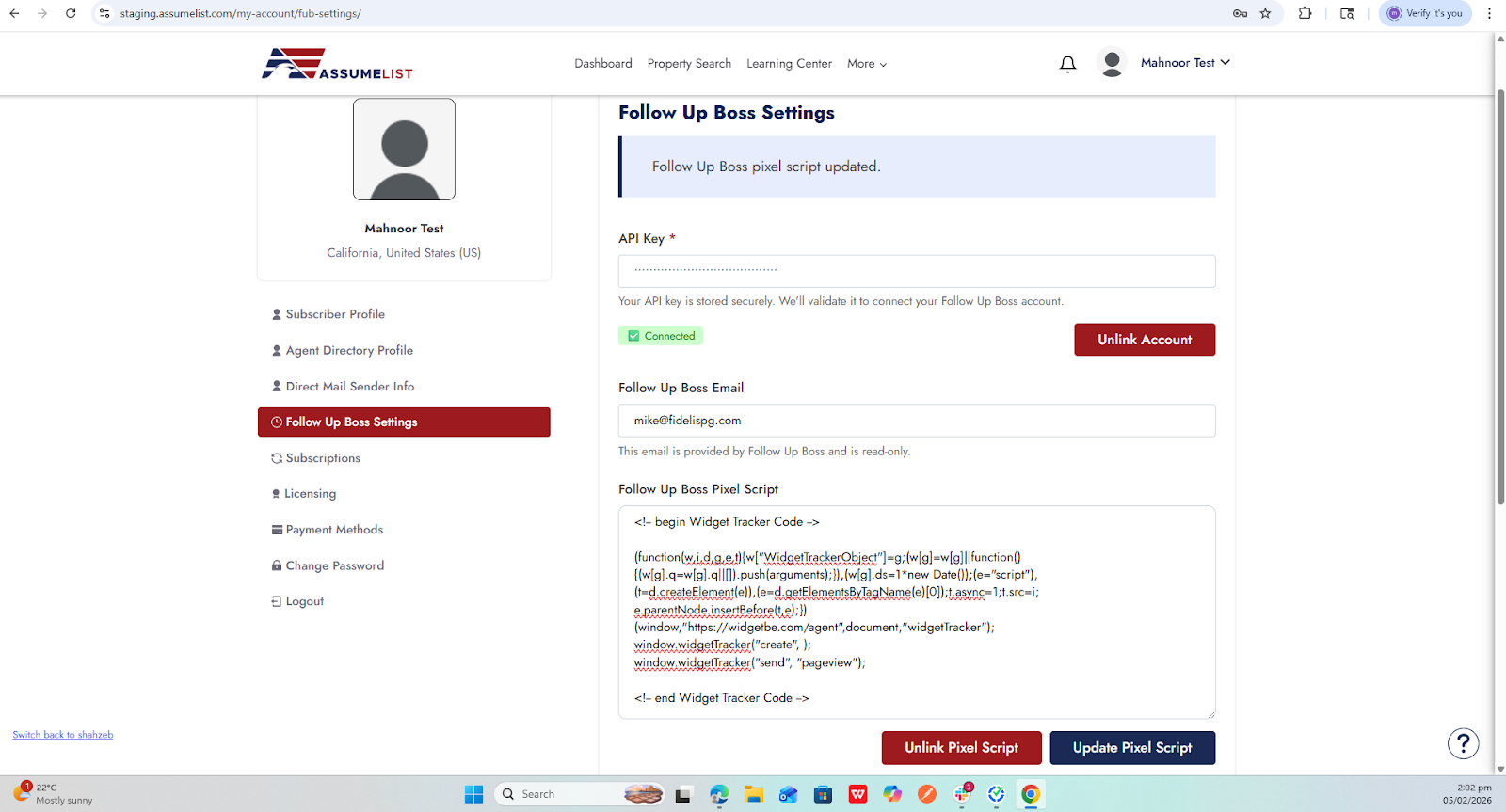Click the Update Pixel Script button
Screen dimensions: 1506x812
(x=1132, y=748)
